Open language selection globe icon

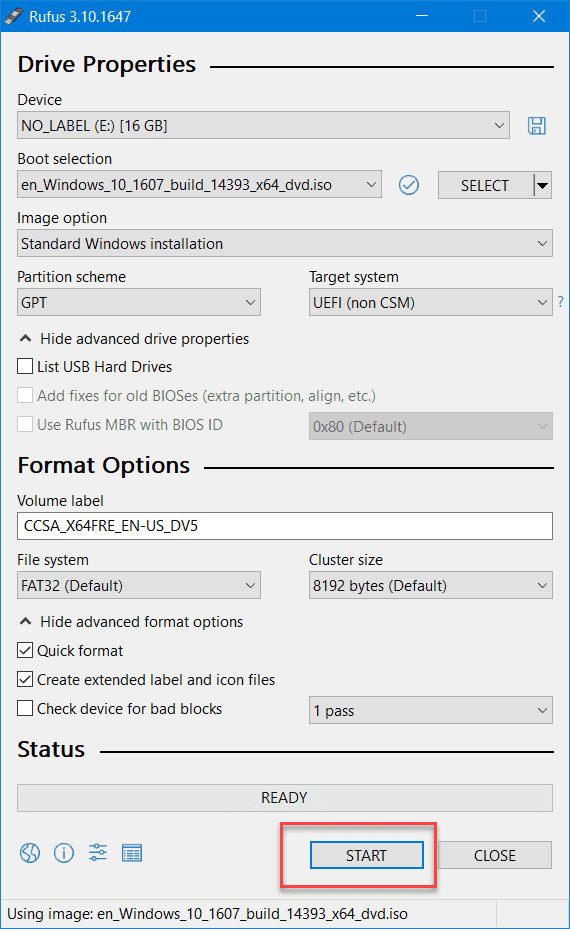coord(30,853)
